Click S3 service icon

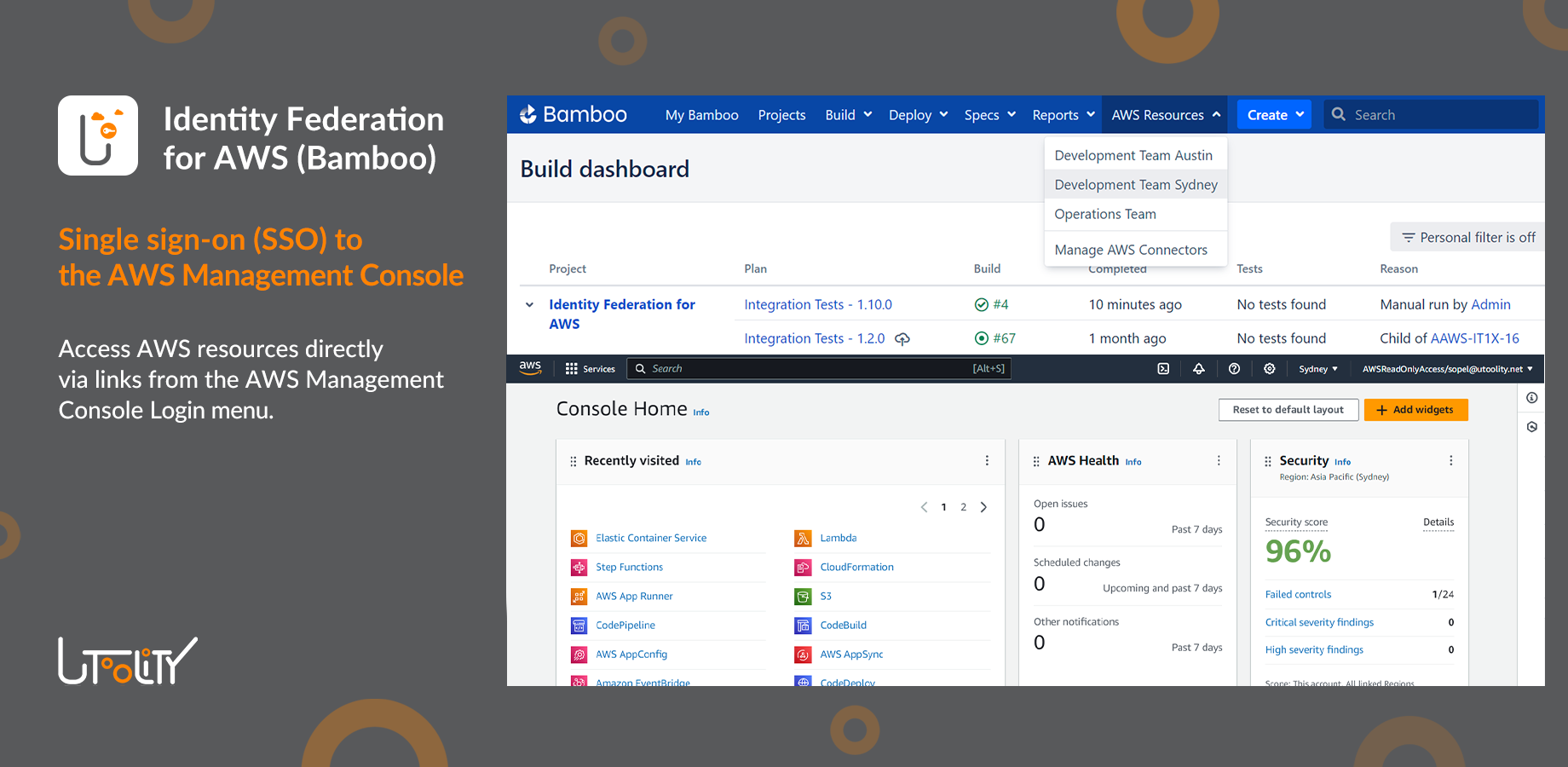[803, 597]
